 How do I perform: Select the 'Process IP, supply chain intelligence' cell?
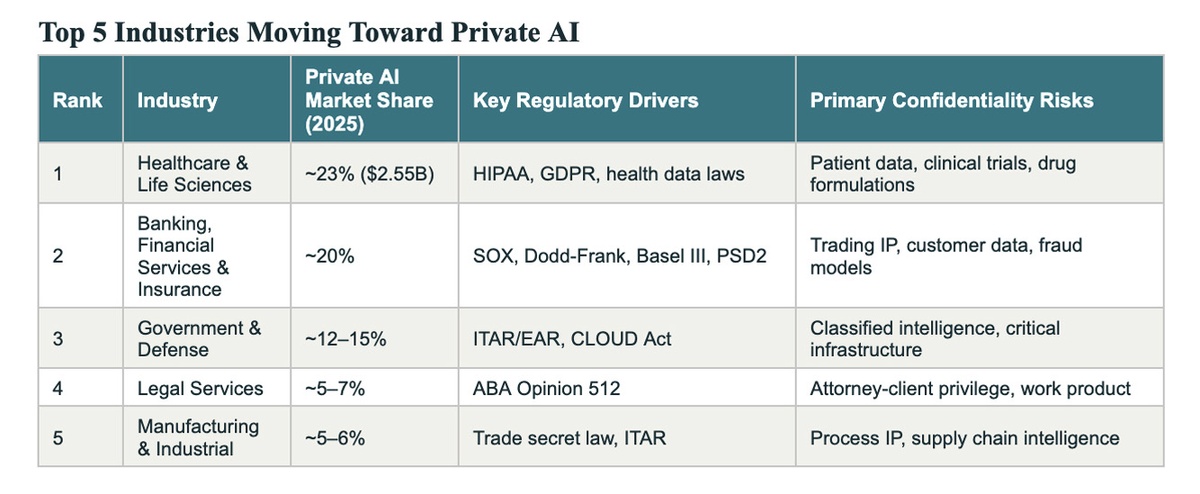(964, 438)
